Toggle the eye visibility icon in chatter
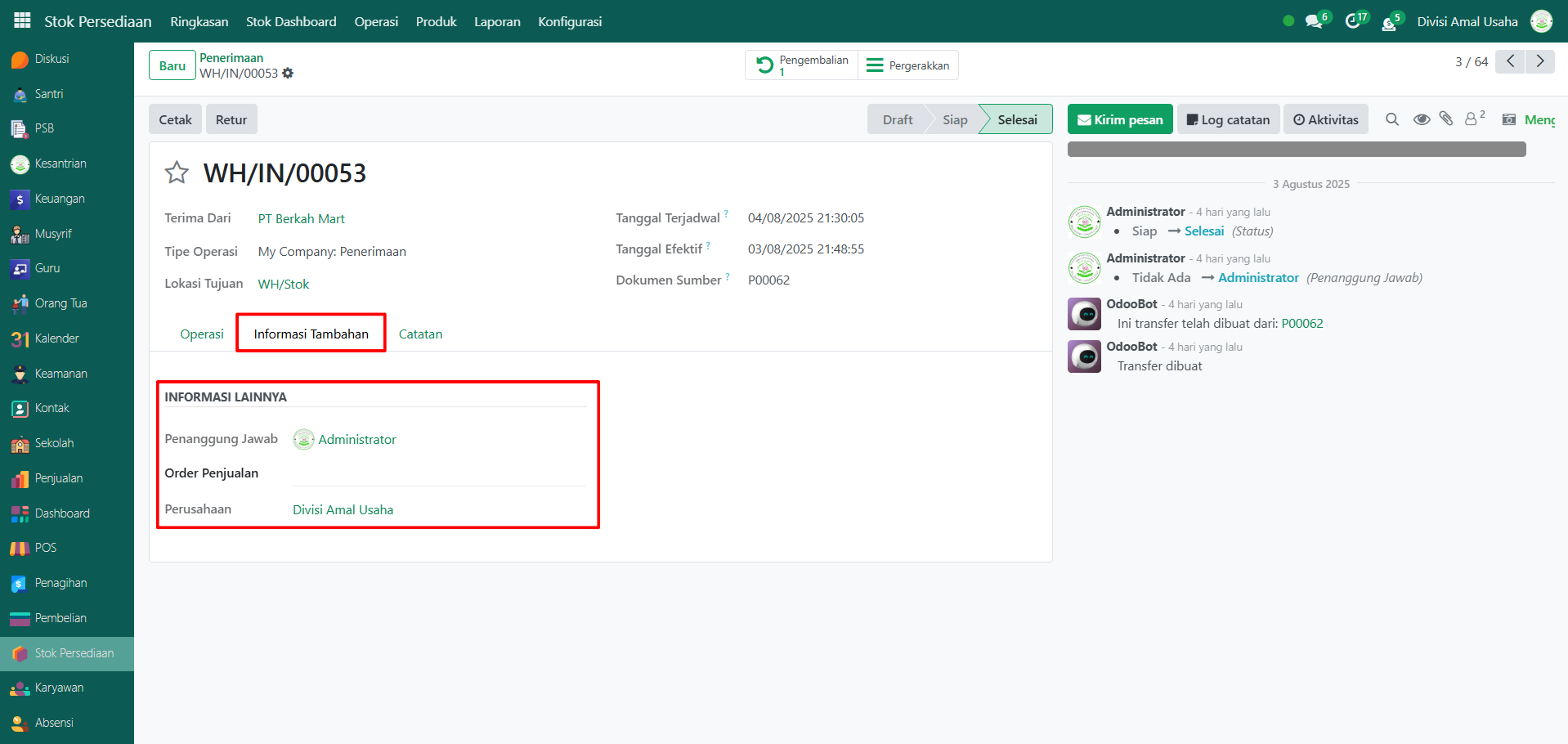The image size is (1568, 744). click(1421, 119)
